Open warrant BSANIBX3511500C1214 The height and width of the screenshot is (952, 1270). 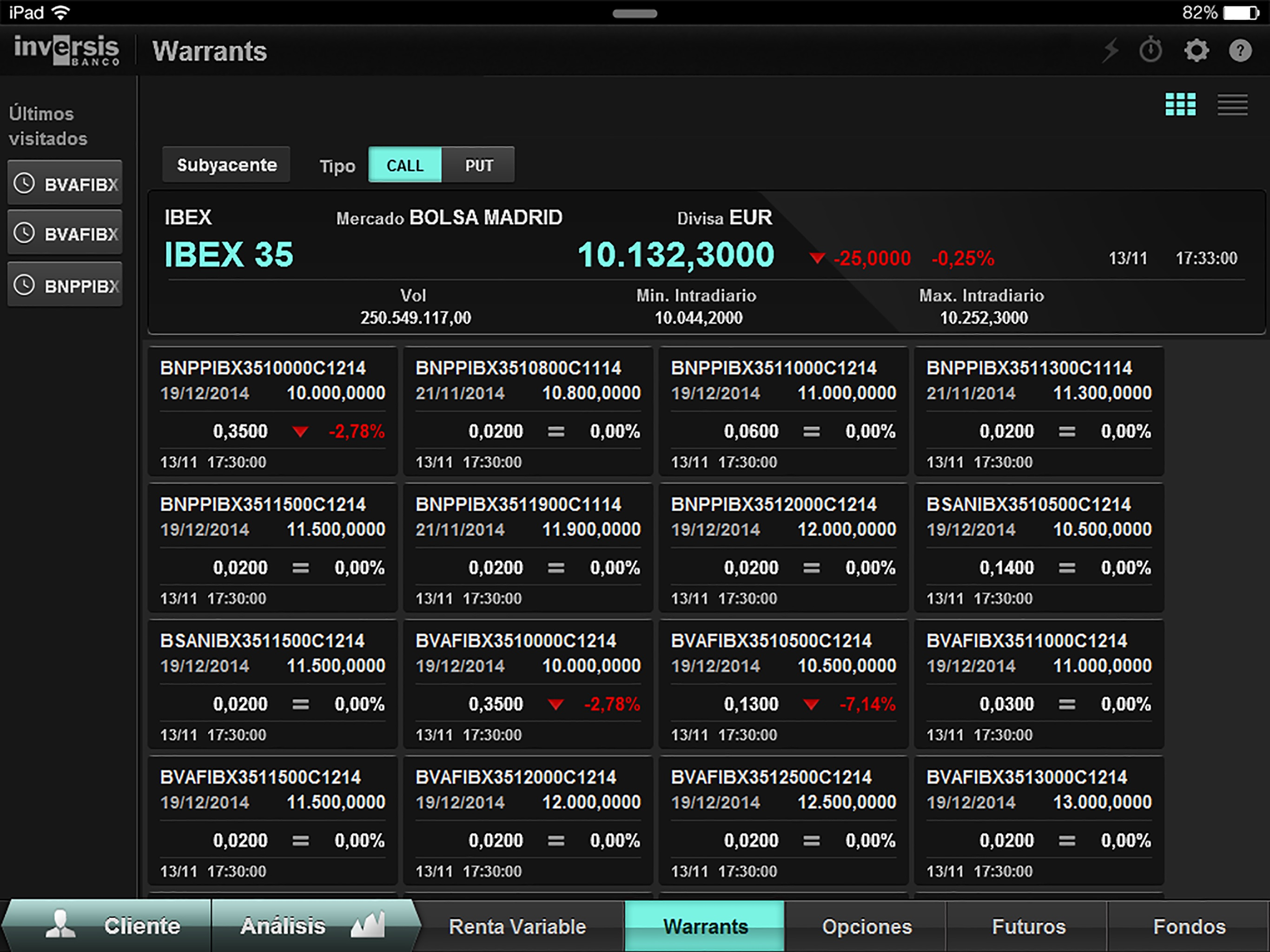coord(273,684)
